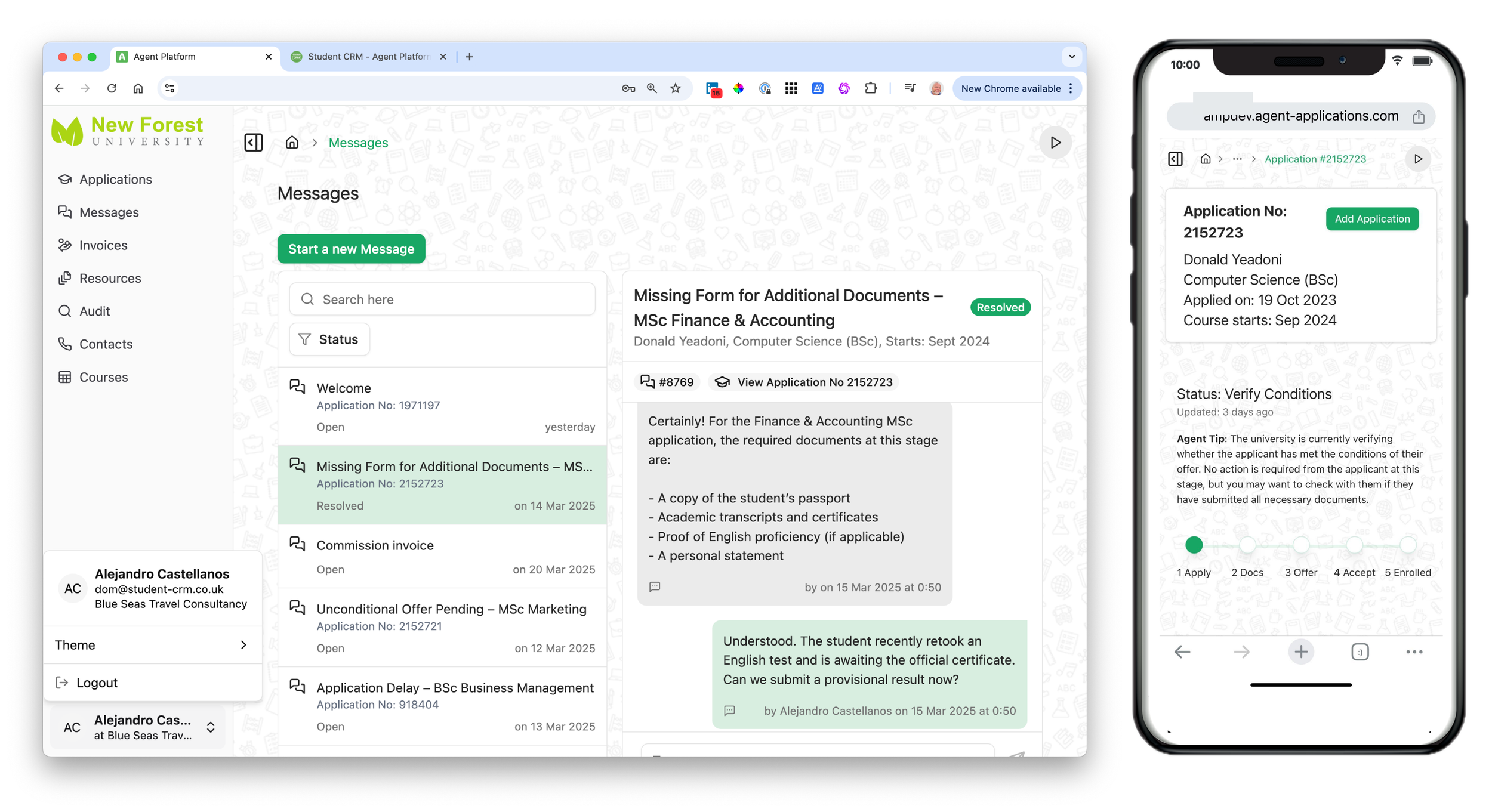This screenshot has height=812, width=1492.
Task: Open Contacts from the sidebar
Action: [106, 344]
